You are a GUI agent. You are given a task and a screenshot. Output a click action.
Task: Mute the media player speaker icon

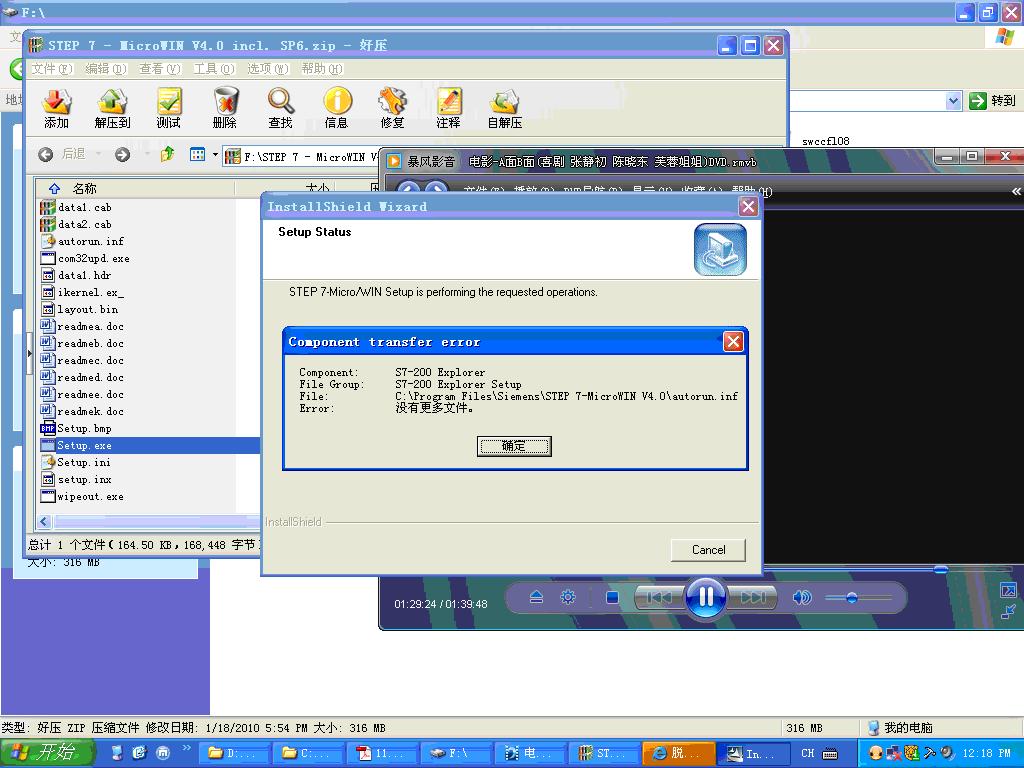(x=801, y=597)
